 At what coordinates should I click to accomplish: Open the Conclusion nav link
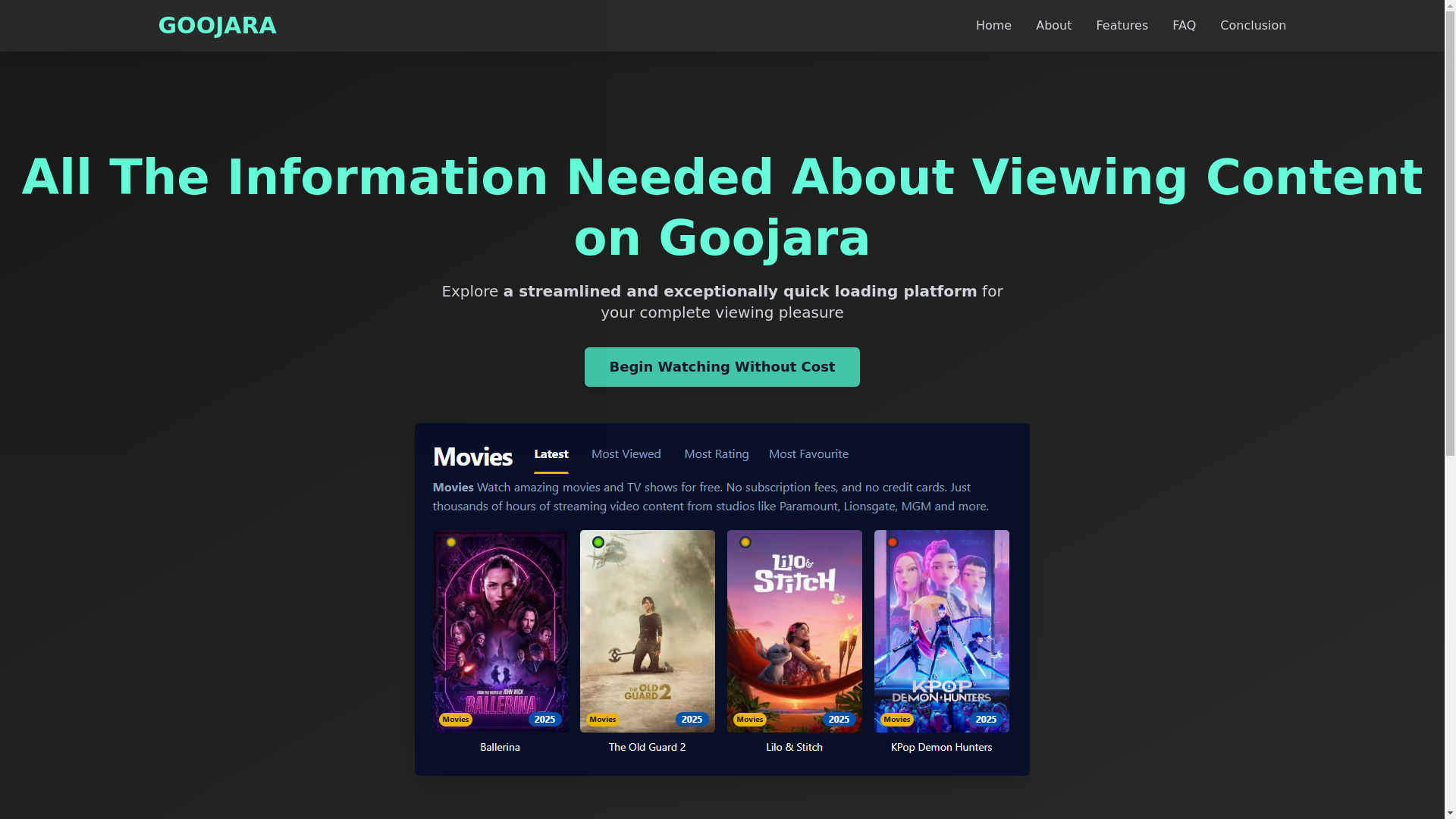1253,26
